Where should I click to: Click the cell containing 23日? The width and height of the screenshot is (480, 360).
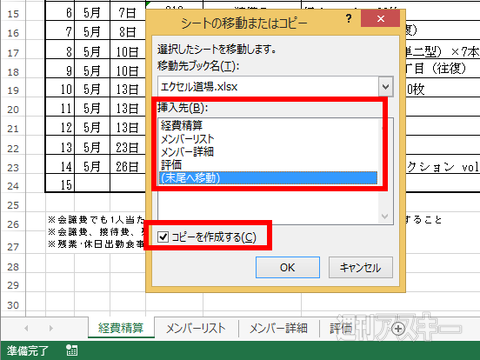tap(128, 147)
